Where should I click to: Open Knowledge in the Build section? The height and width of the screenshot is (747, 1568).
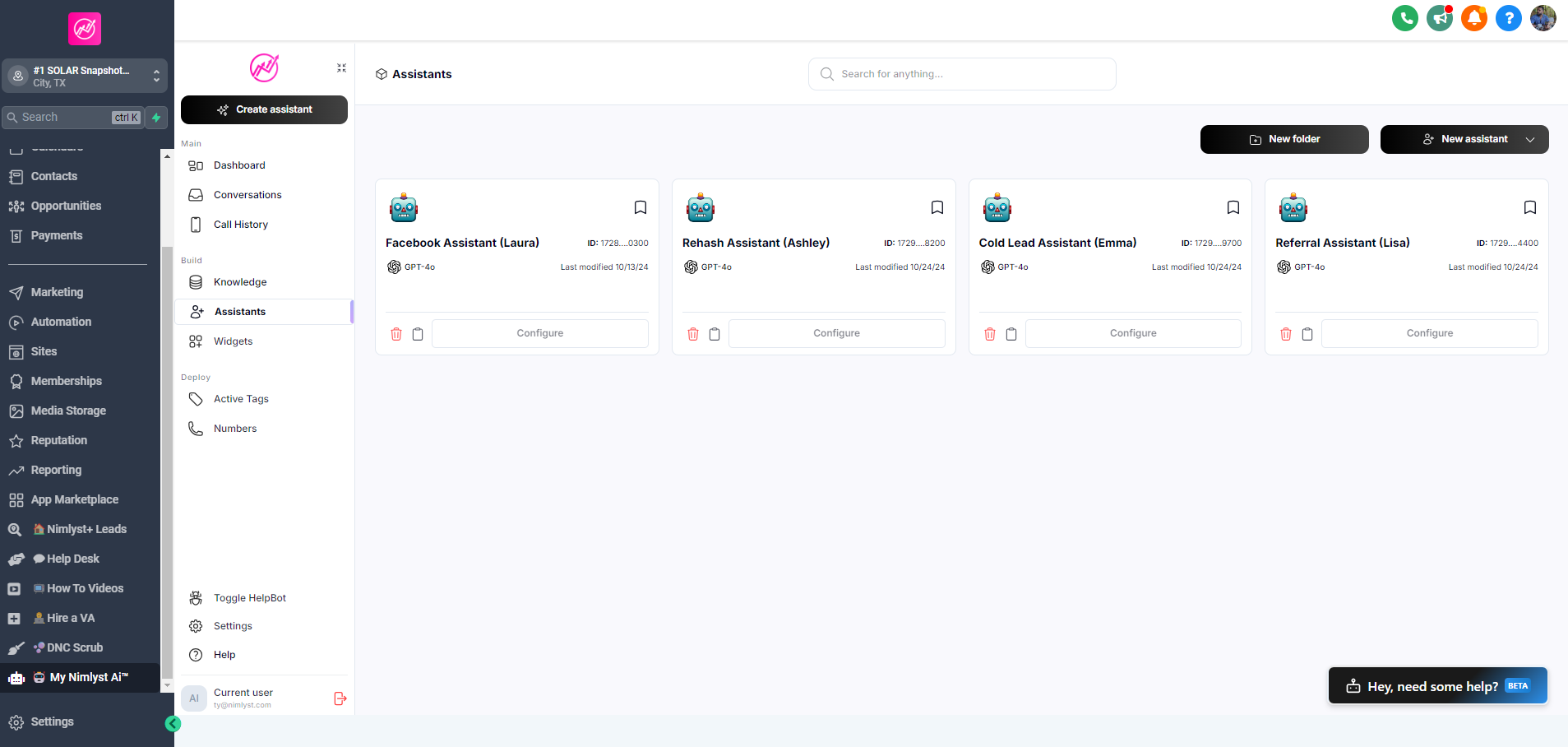tap(239, 282)
